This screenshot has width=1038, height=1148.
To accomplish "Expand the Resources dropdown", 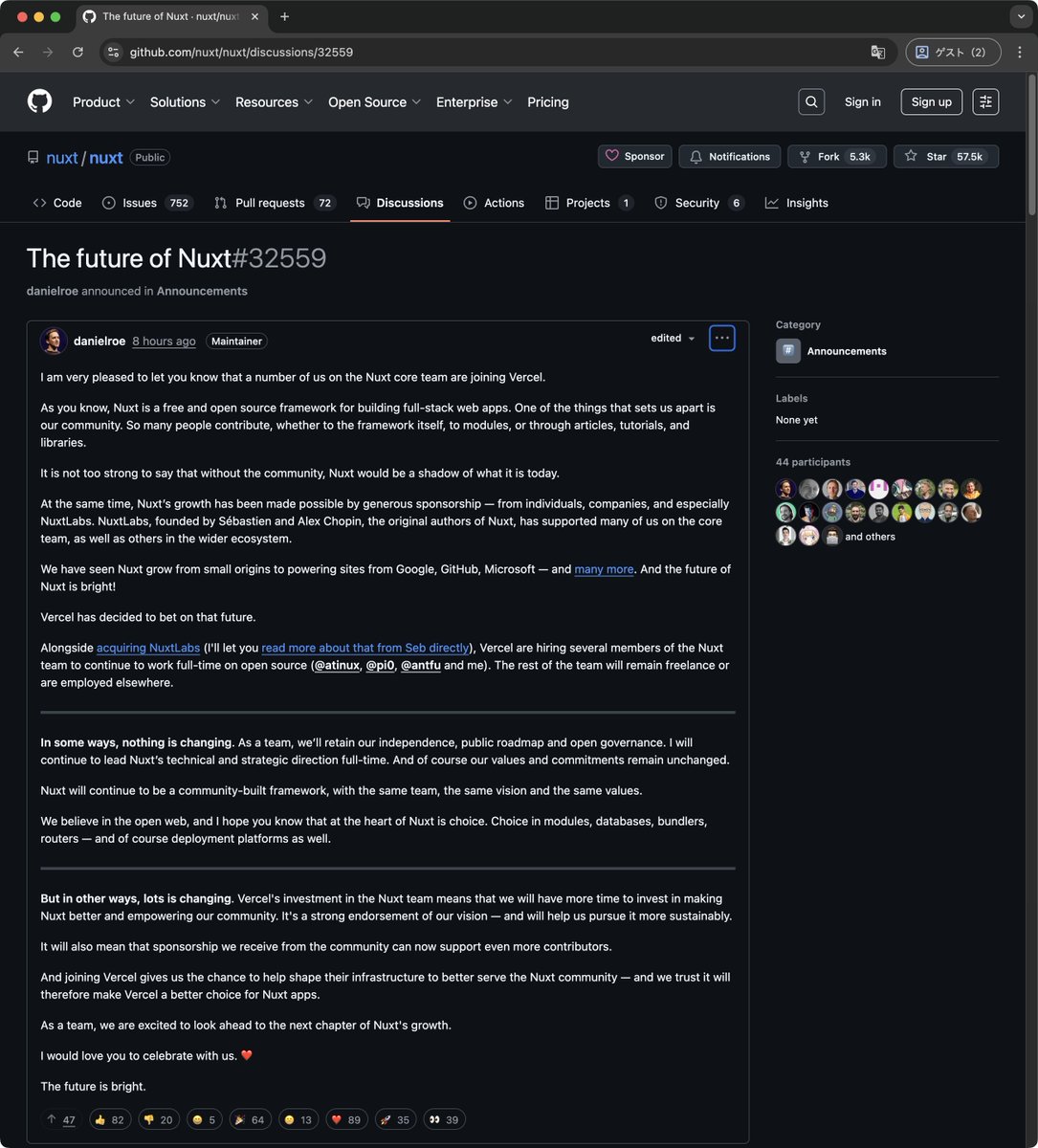I will 275,101.
